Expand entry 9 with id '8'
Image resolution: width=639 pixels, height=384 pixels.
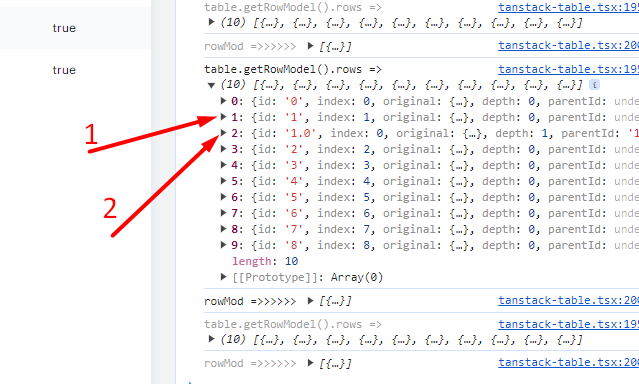[223, 245]
